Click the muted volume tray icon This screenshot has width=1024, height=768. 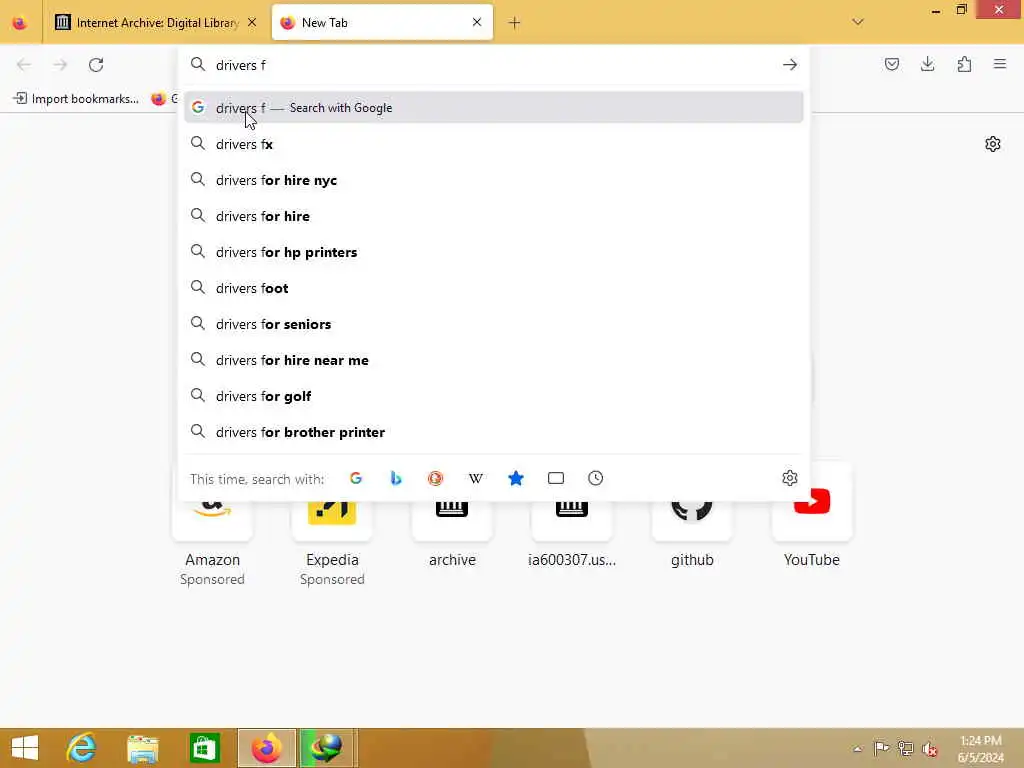point(929,749)
